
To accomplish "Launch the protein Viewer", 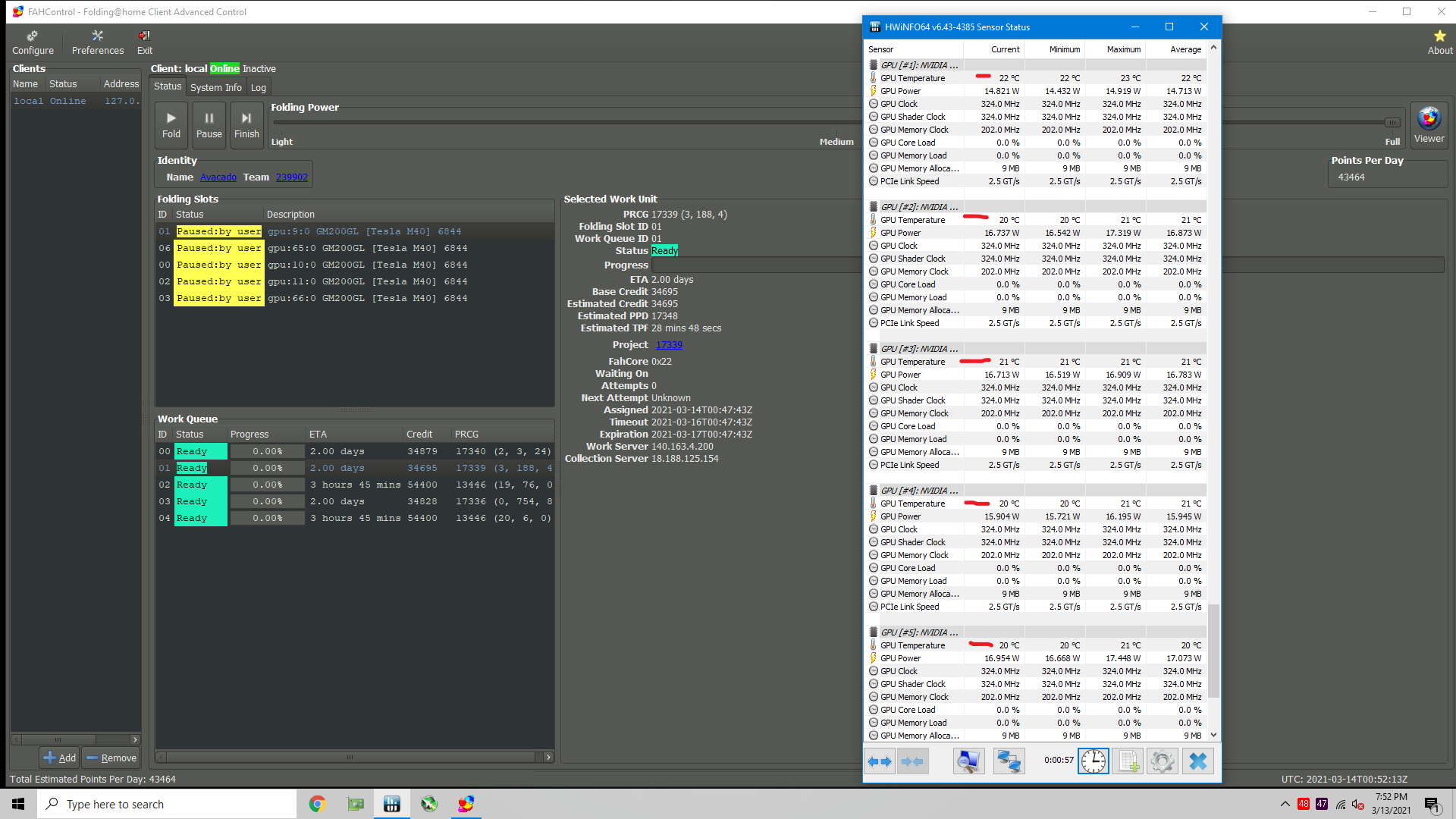I will click(1429, 124).
